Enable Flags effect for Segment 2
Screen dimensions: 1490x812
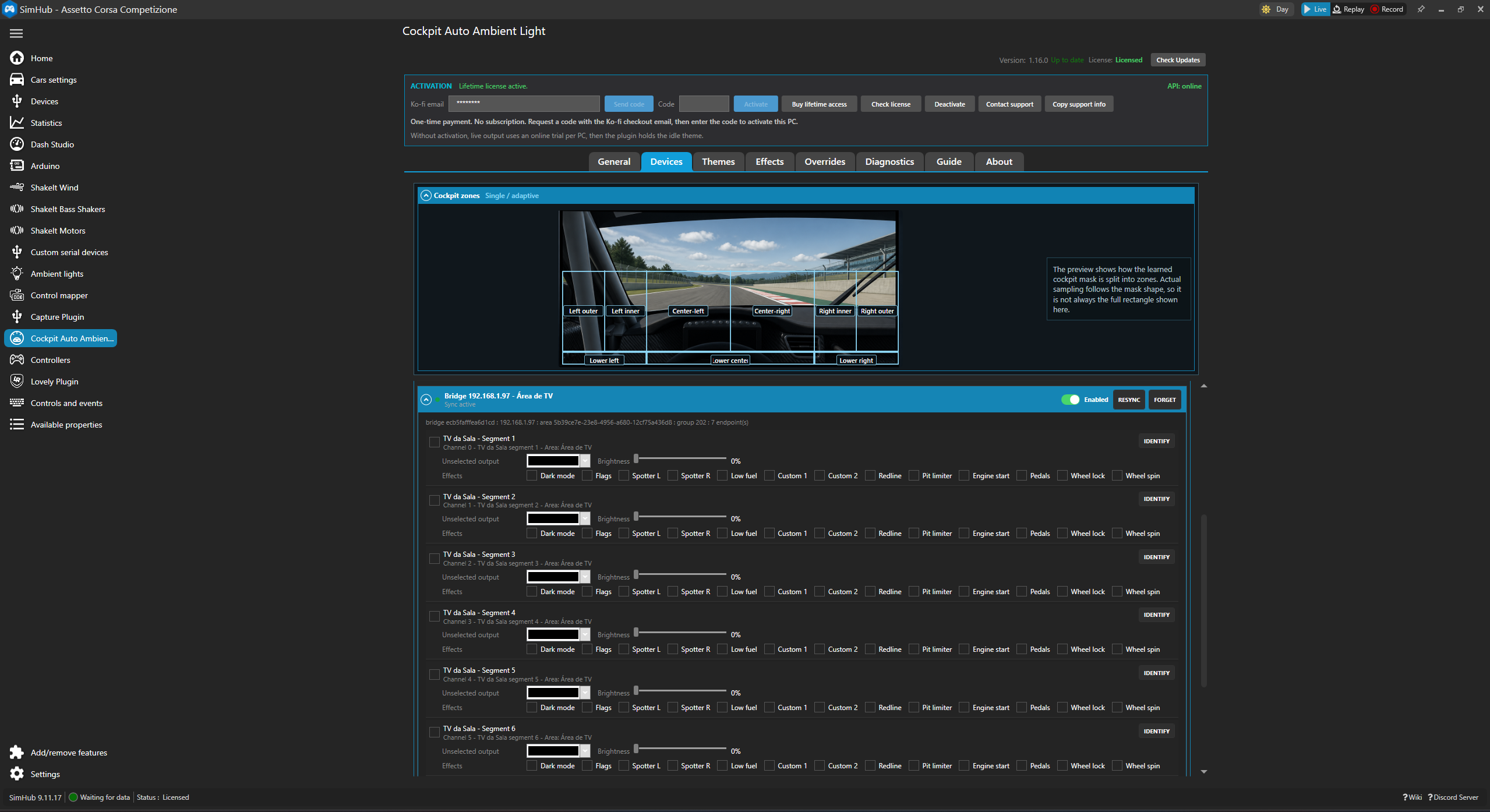point(587,533)
